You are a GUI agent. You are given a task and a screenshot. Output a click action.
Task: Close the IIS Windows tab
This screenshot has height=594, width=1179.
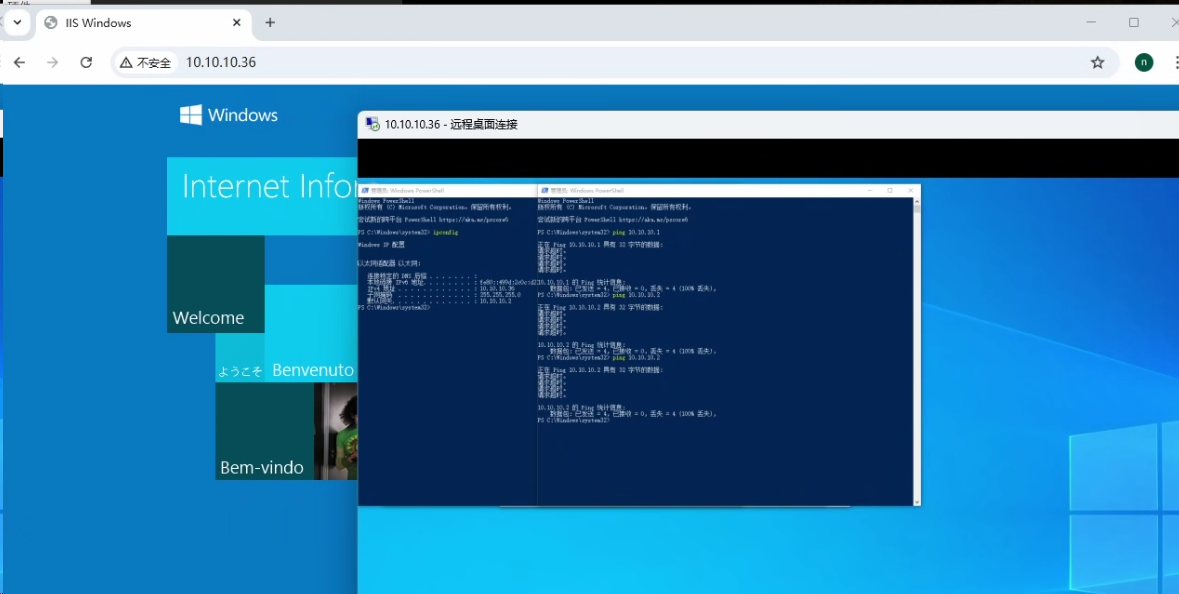237,22
